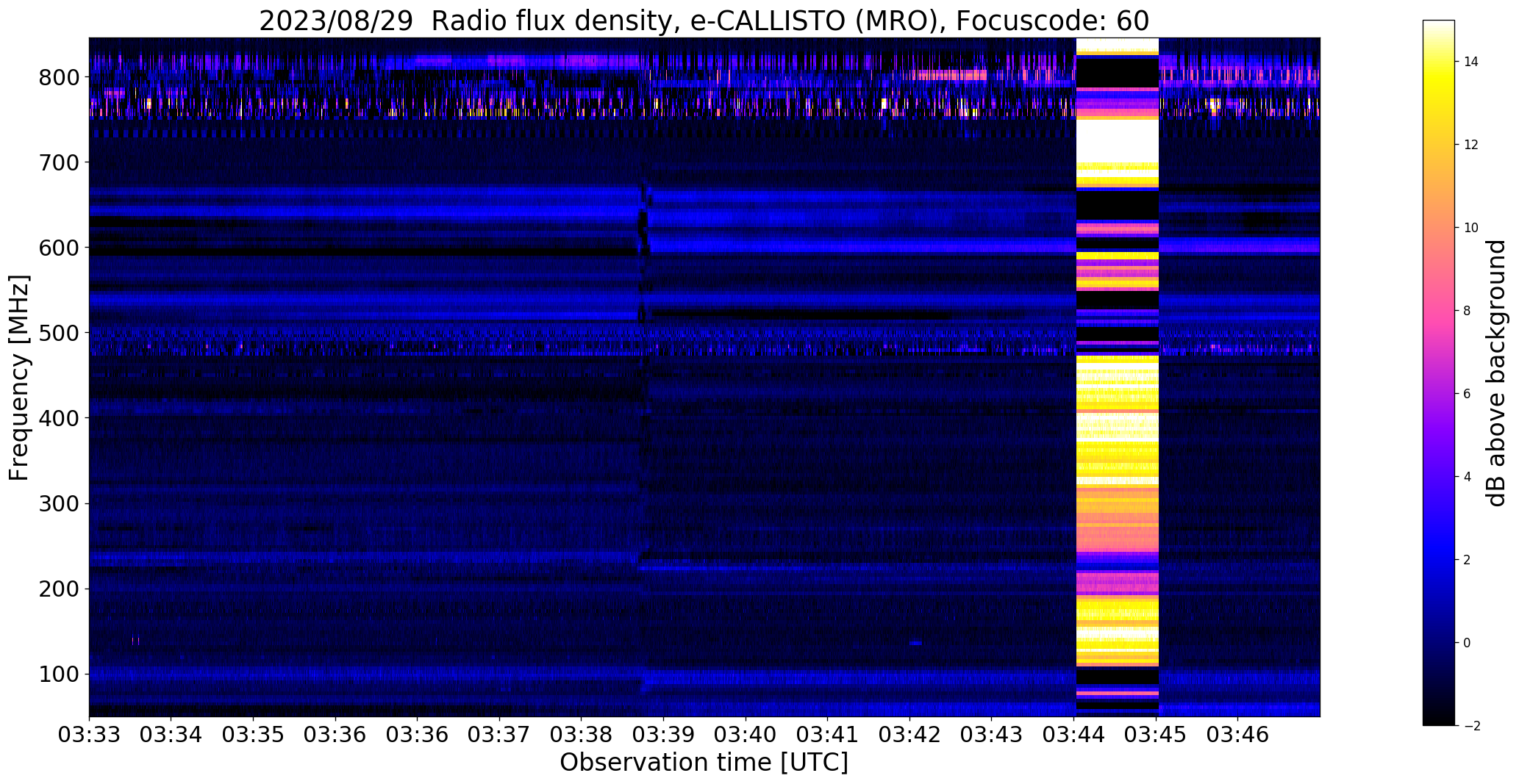
Task: Select the 600 frequency tick label
Action: (58, 248)
